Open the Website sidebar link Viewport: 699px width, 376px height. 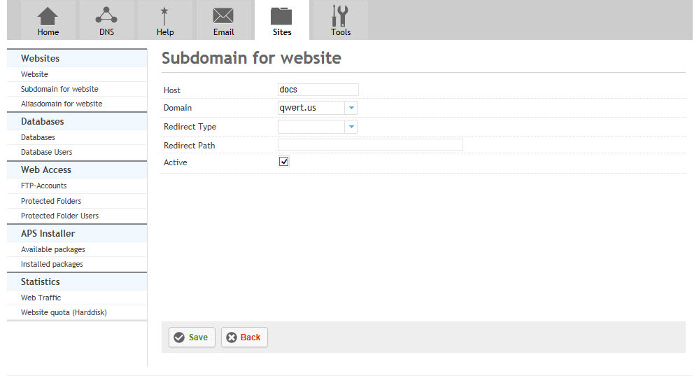[34, 74]
